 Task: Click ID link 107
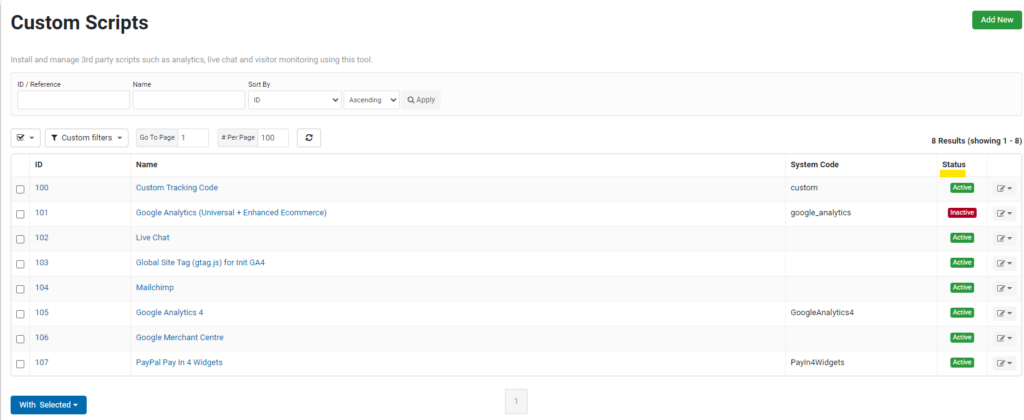42,362
